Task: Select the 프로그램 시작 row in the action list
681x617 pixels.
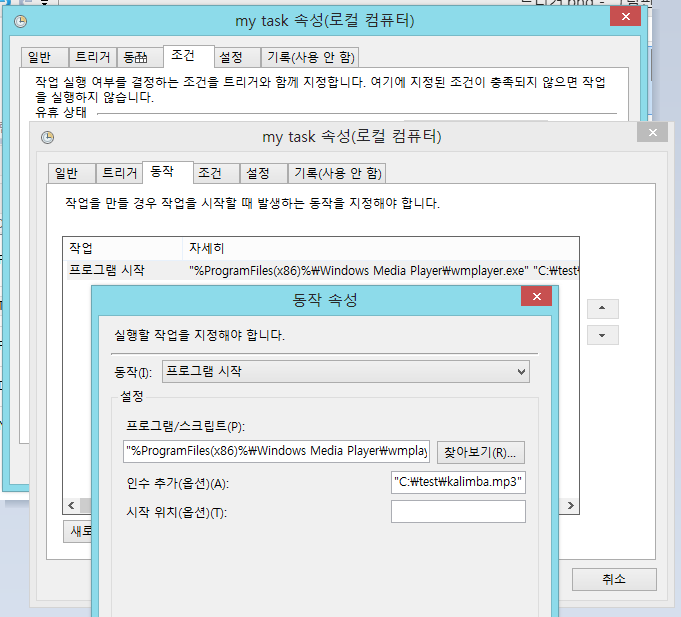Action: pos(106,270)
